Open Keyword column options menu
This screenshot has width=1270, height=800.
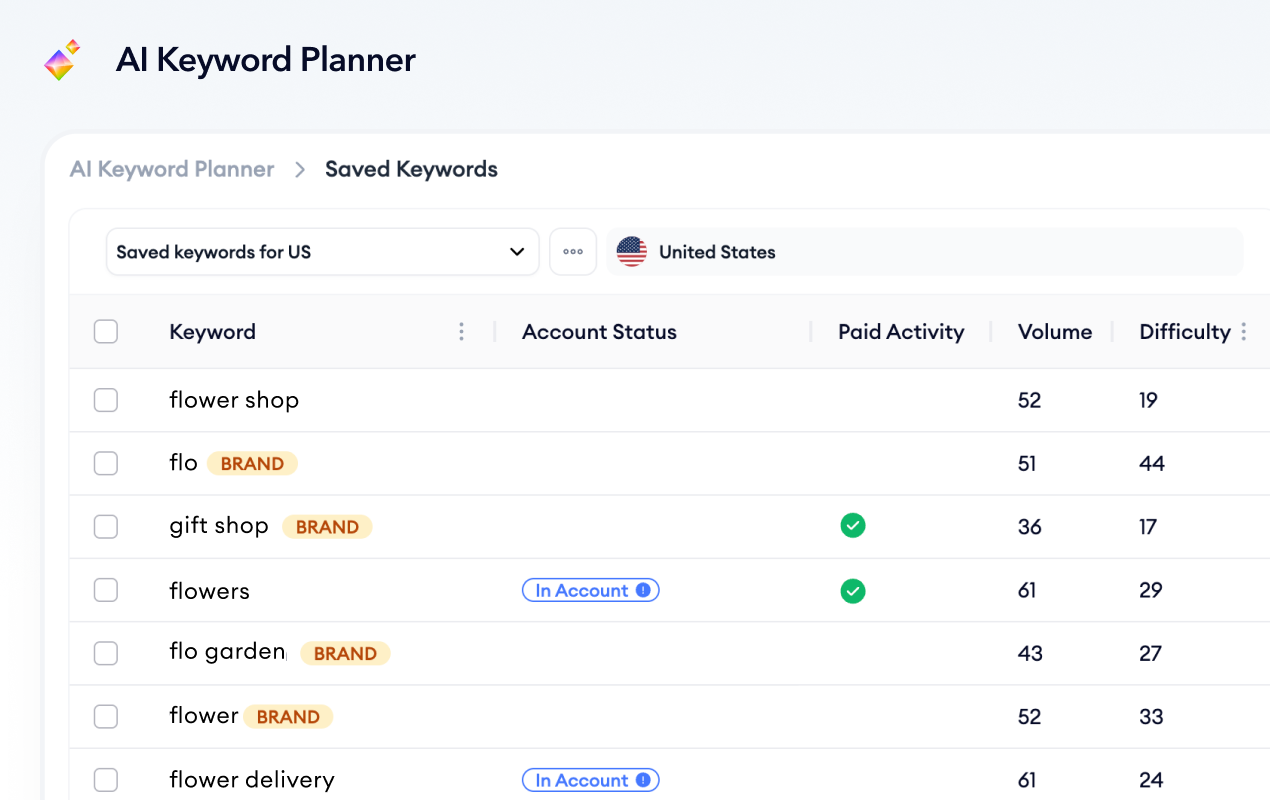coord(461,332)
